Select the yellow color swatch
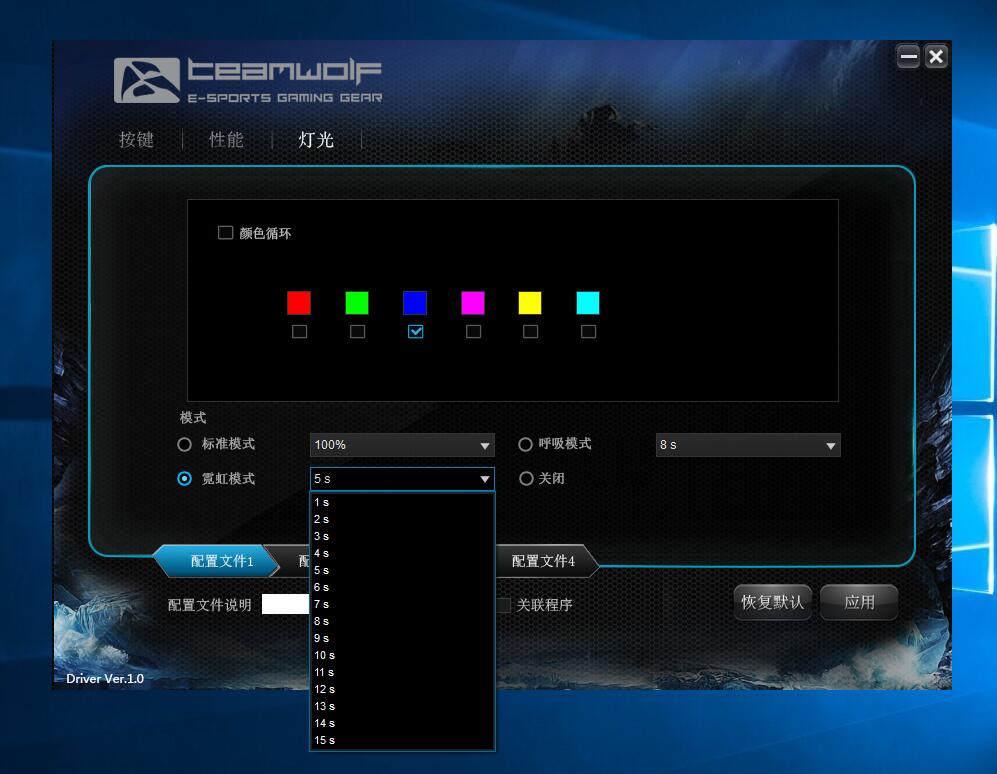 click(531, 303)
